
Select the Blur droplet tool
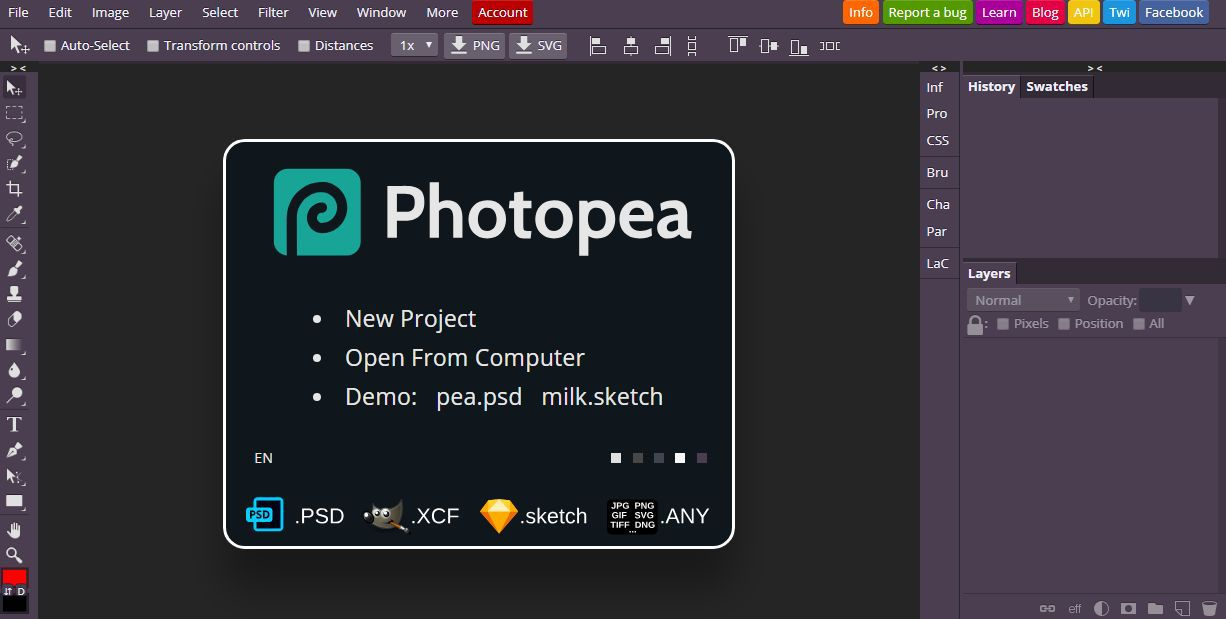point(15,370)
